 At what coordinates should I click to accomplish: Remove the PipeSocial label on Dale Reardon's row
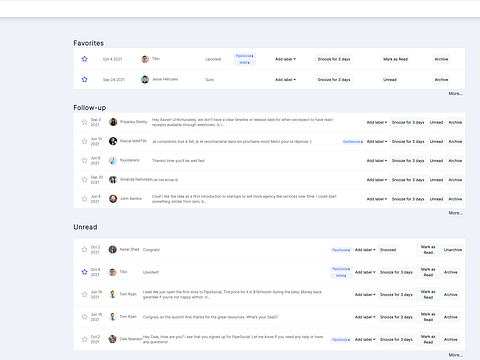click(x=349, y=340)
